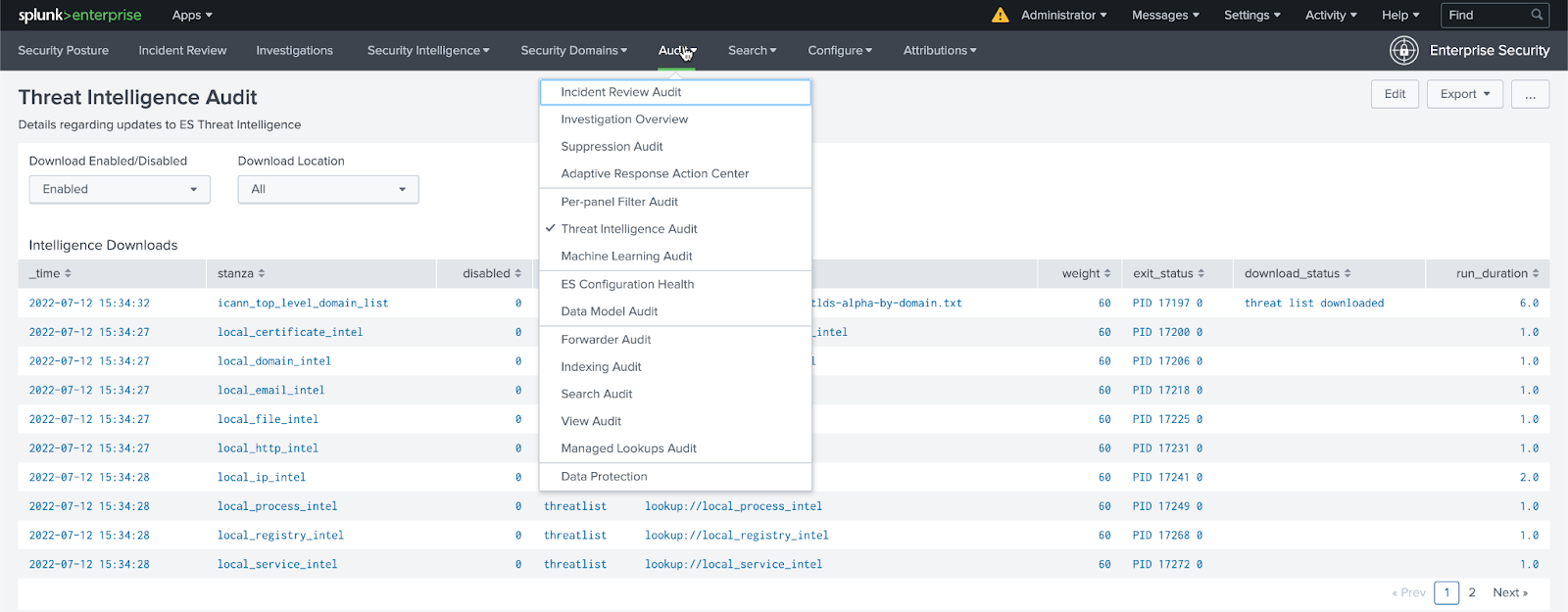
Task: Select Suppression Audit menu item
Action: (x=675, y=147)
